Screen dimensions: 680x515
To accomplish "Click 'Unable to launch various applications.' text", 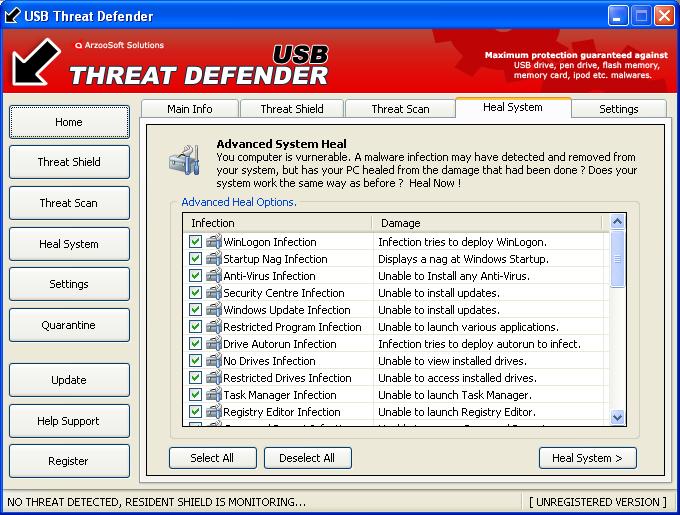I will [468, 327].
